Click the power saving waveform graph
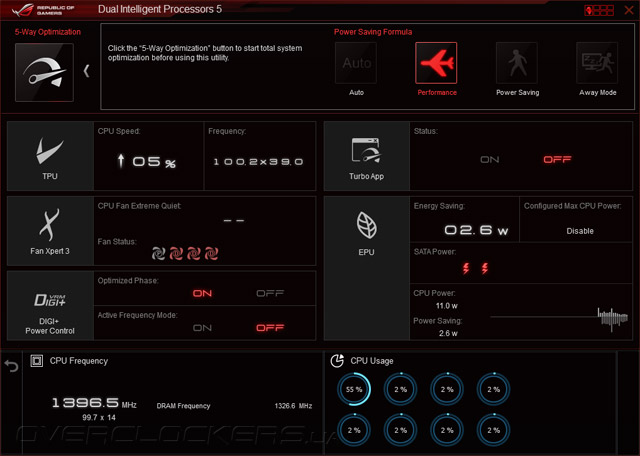This screenshot has height=456, width=640. 559,318
